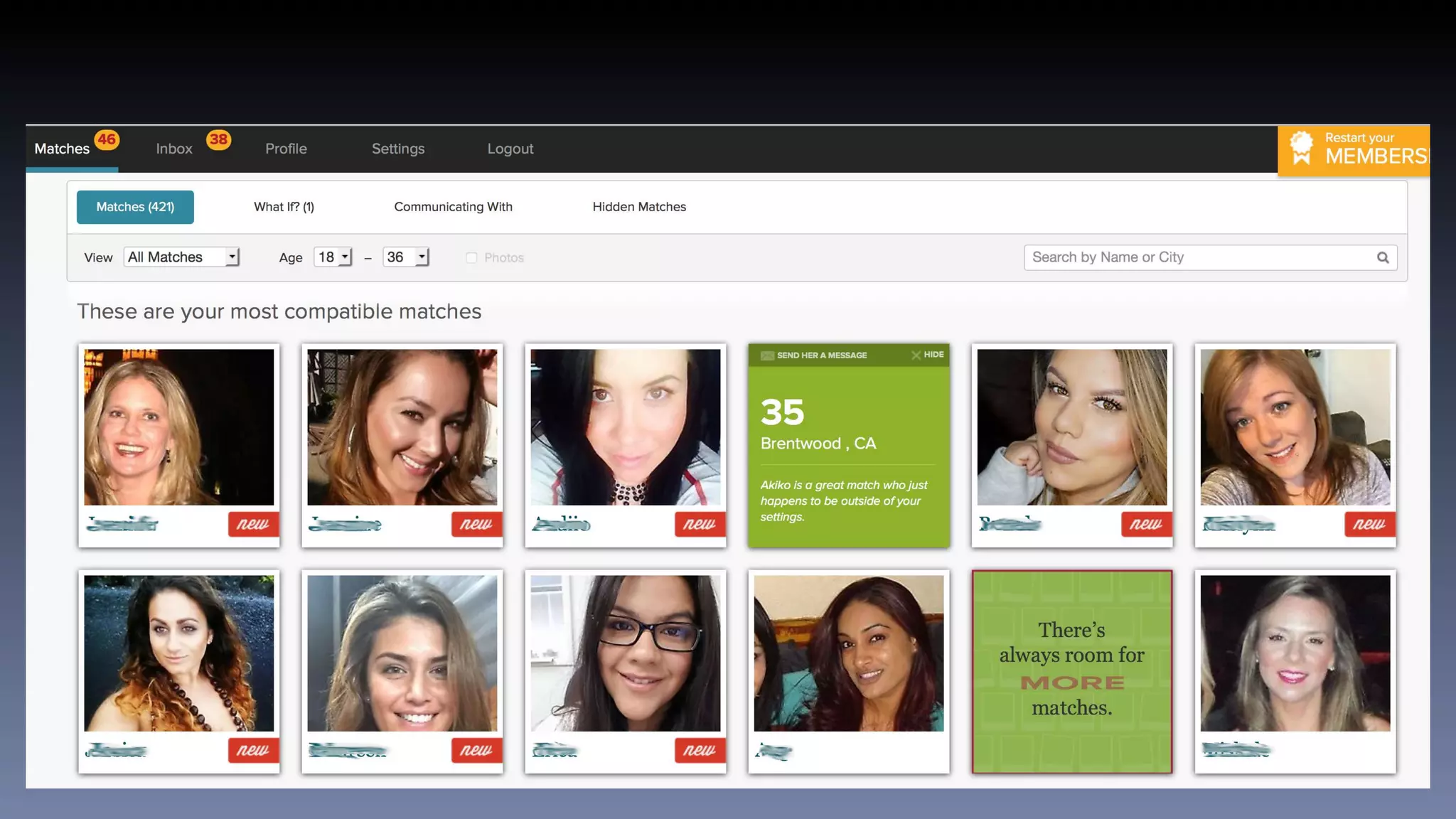This screenshot has width=1456, height=819.
Task: Click the envelope icon for Send Her a Message
Action: pyautogui.click(x=767, y=355)
